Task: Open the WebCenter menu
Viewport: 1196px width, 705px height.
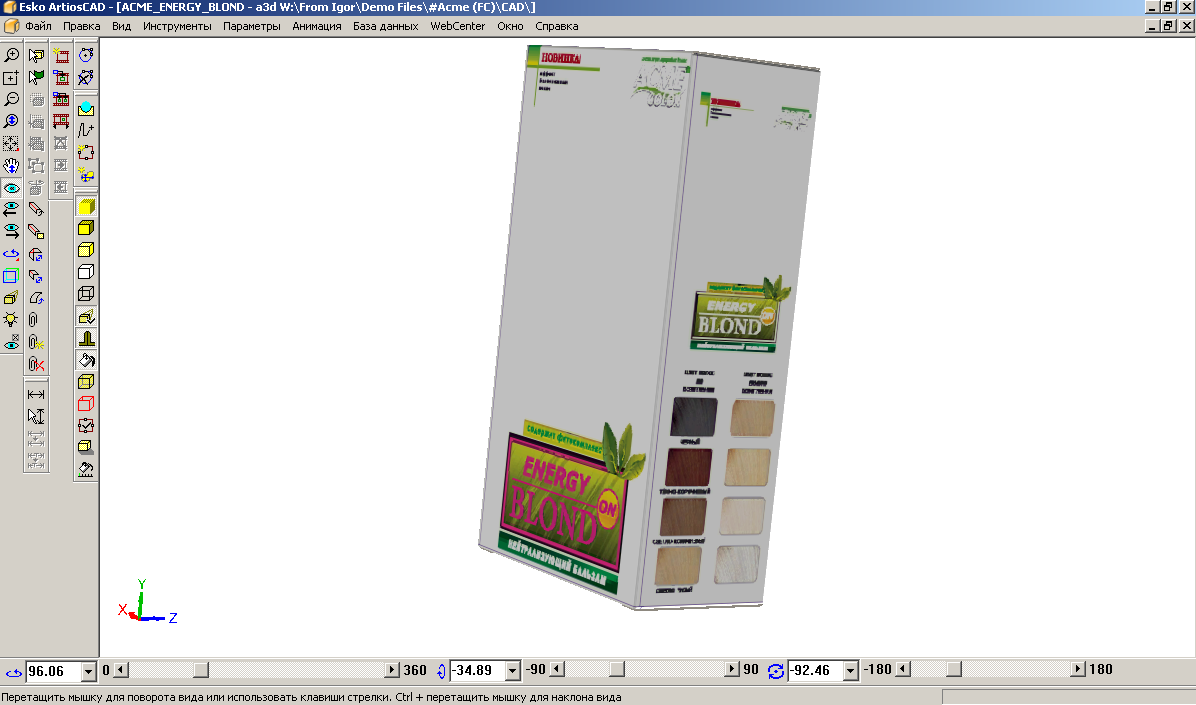Action: point(457,26)
